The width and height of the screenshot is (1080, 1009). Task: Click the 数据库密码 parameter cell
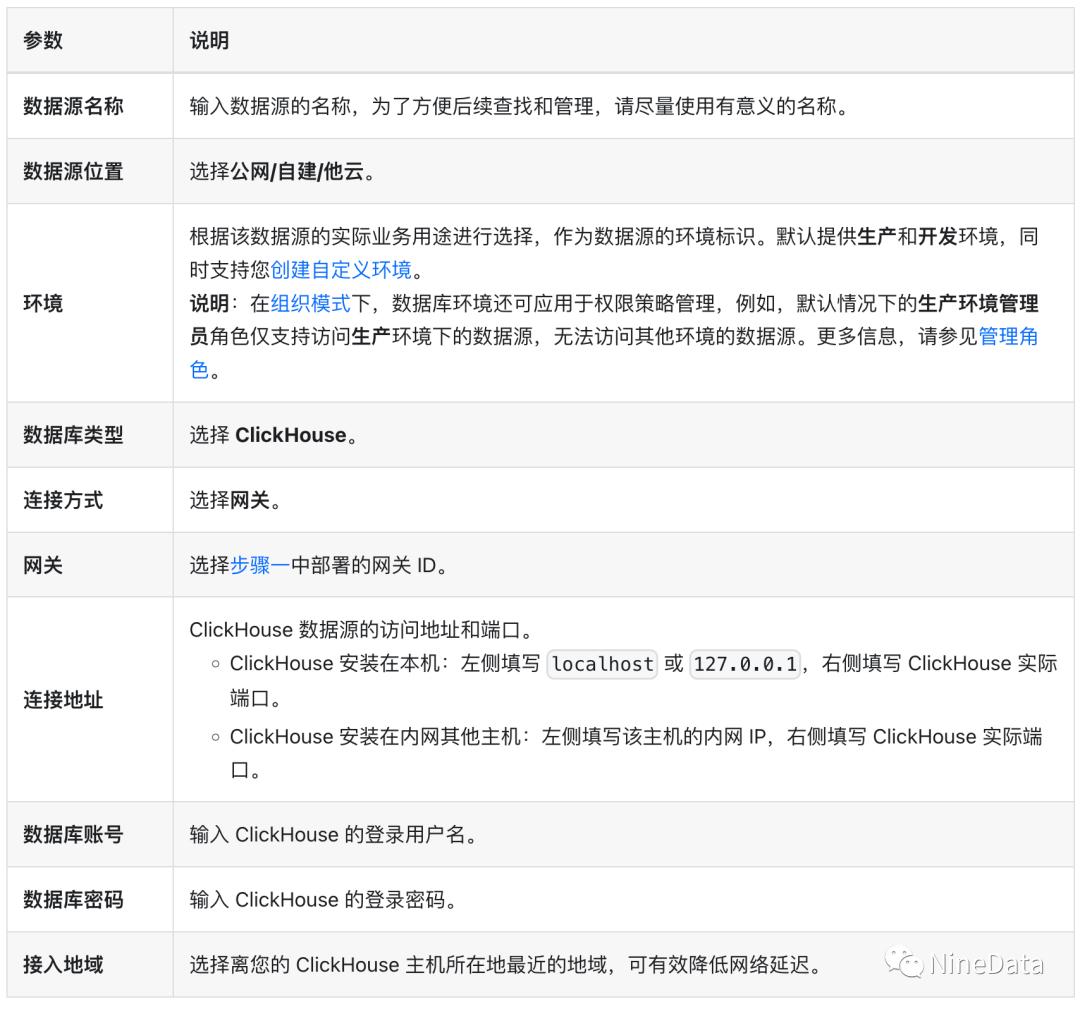[x=90, y=899]
